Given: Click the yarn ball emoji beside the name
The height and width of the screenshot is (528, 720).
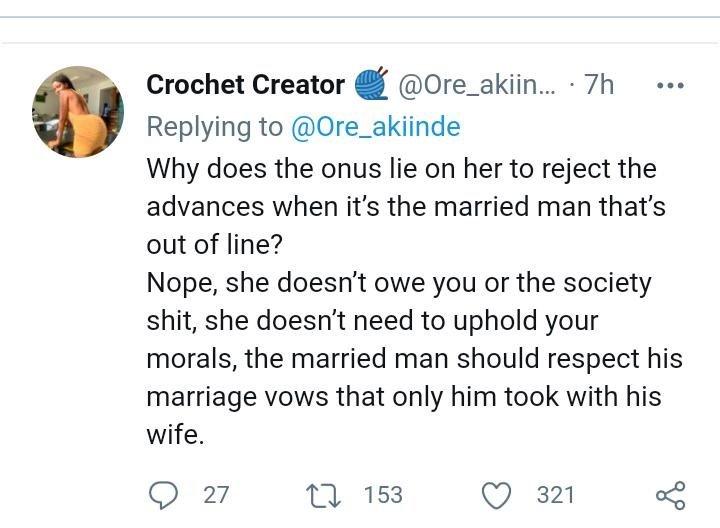Looking at the screenshot, I should [x=371, y=86].
